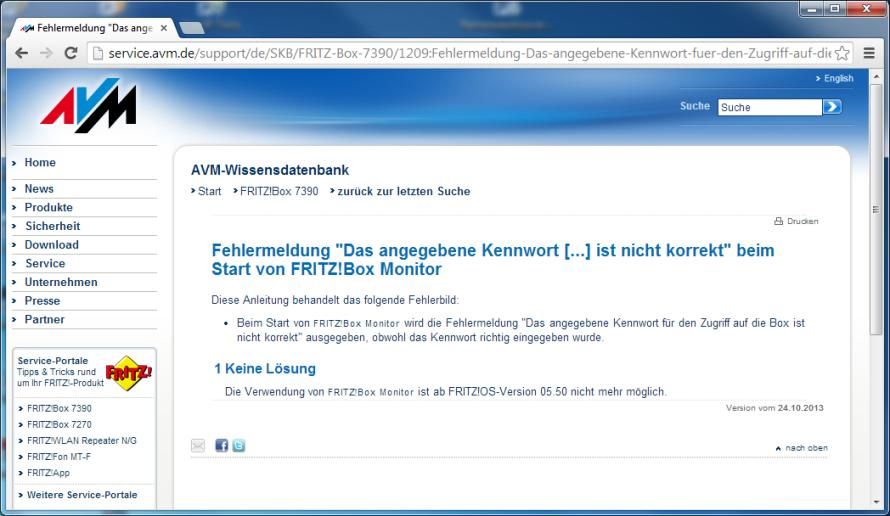The height and width of the screenshot is (516, 890).
Task: Open the Chrome menu icon
Action: tap(869, 53)
